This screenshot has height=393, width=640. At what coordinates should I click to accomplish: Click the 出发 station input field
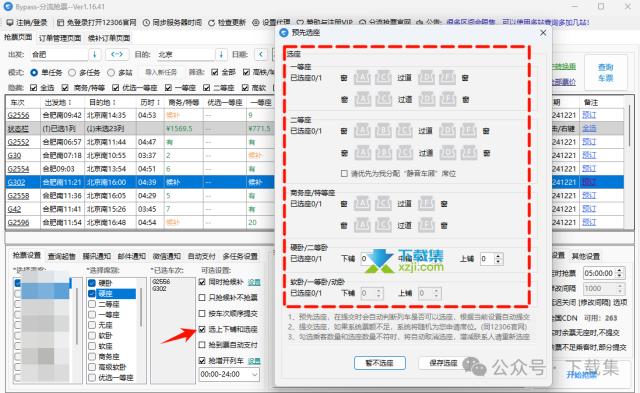(x=59, y=54)
